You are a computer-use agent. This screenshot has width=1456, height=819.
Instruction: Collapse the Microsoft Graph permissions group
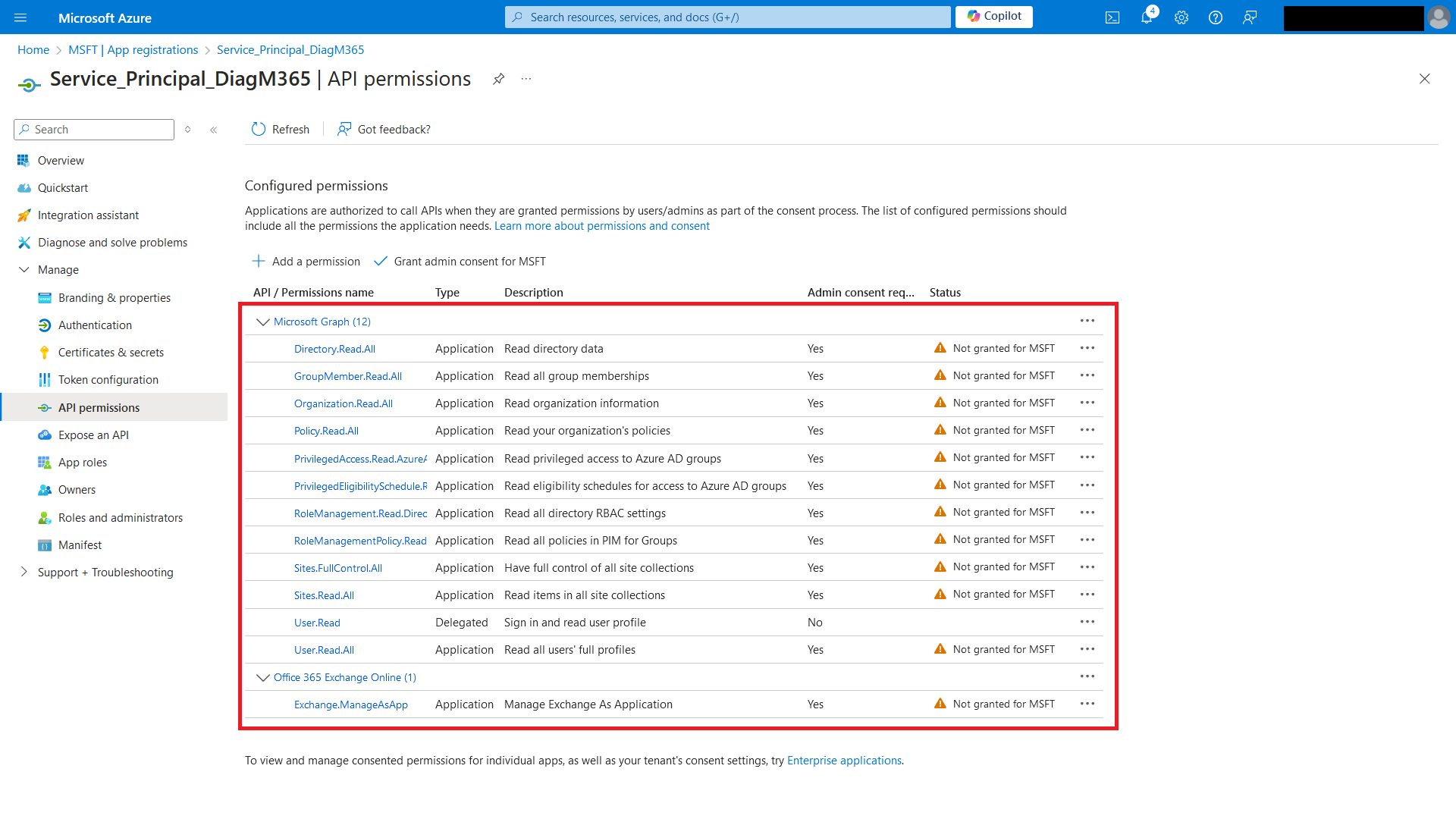(263, 322)
